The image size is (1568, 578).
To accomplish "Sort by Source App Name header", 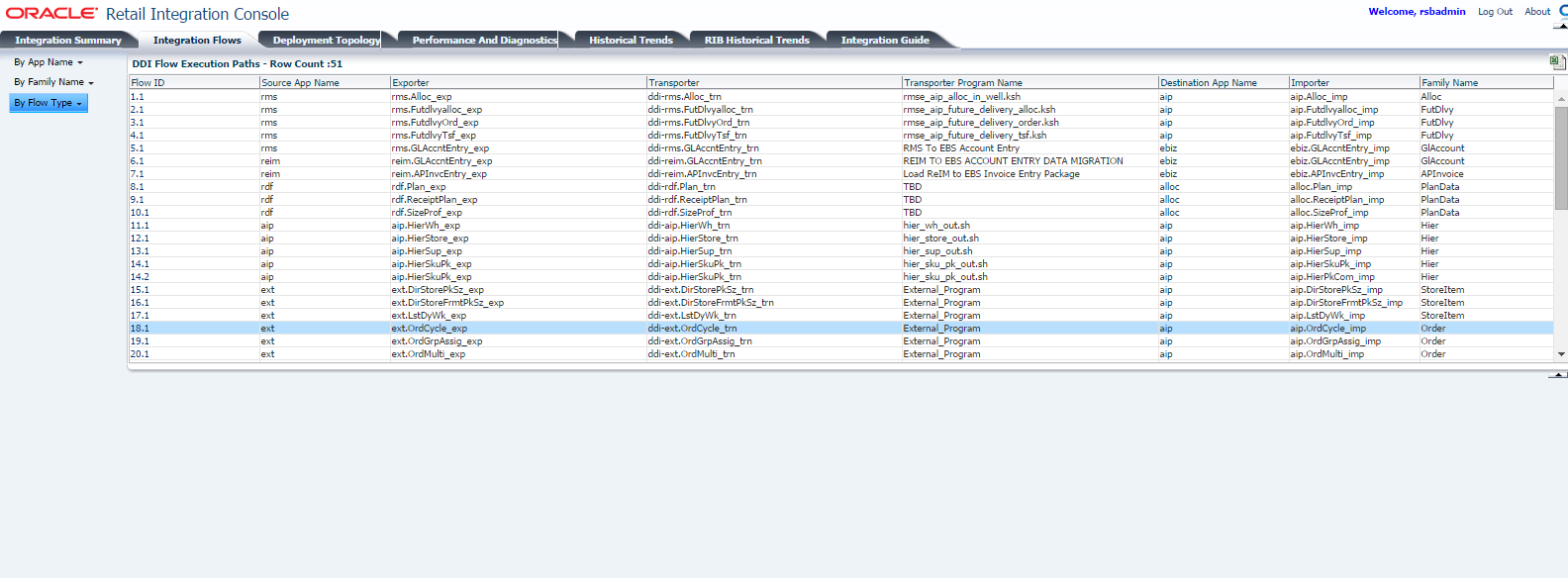I will click(325, 83).
